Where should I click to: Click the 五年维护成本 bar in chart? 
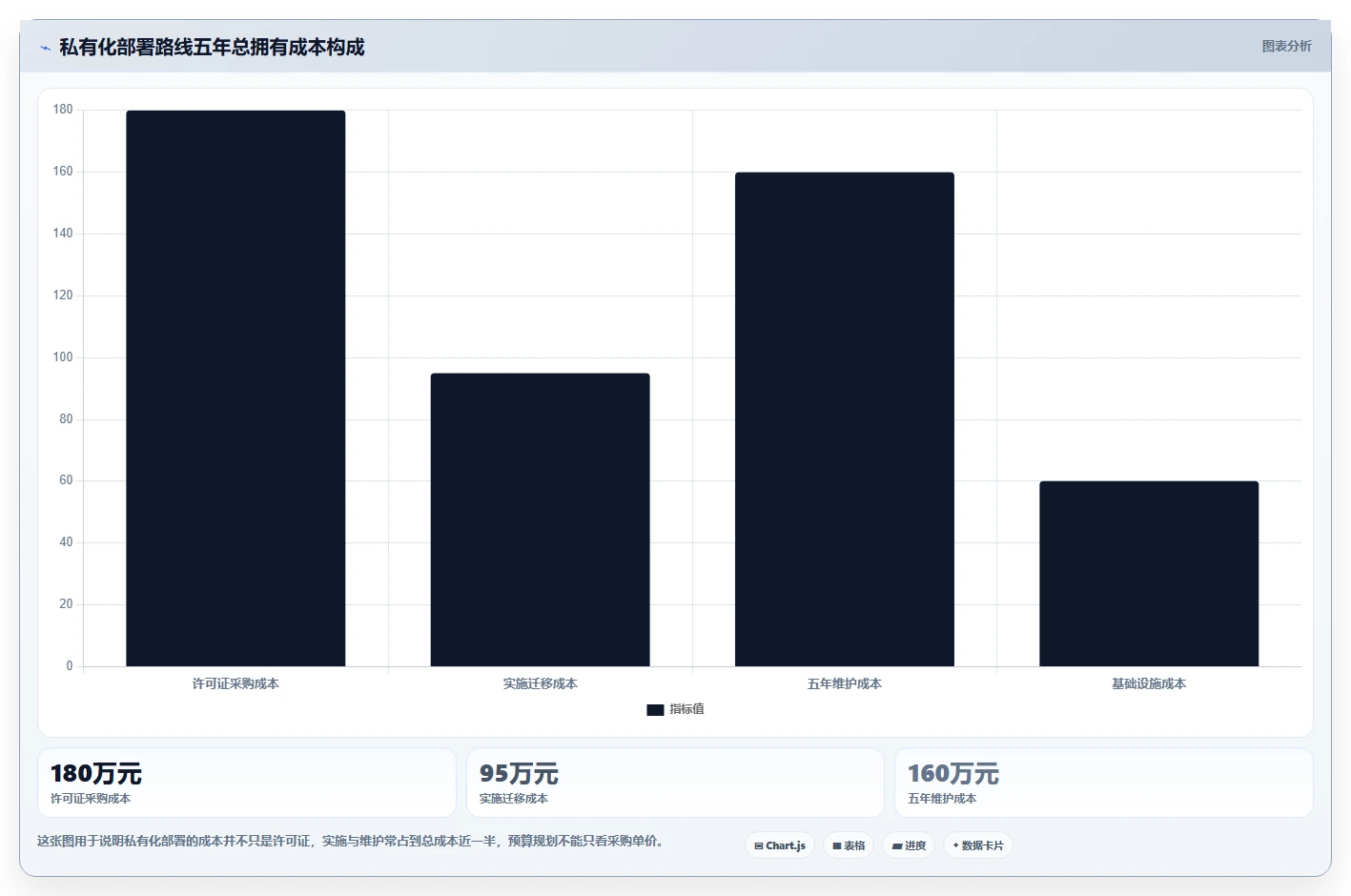click(x=845, y=419)
